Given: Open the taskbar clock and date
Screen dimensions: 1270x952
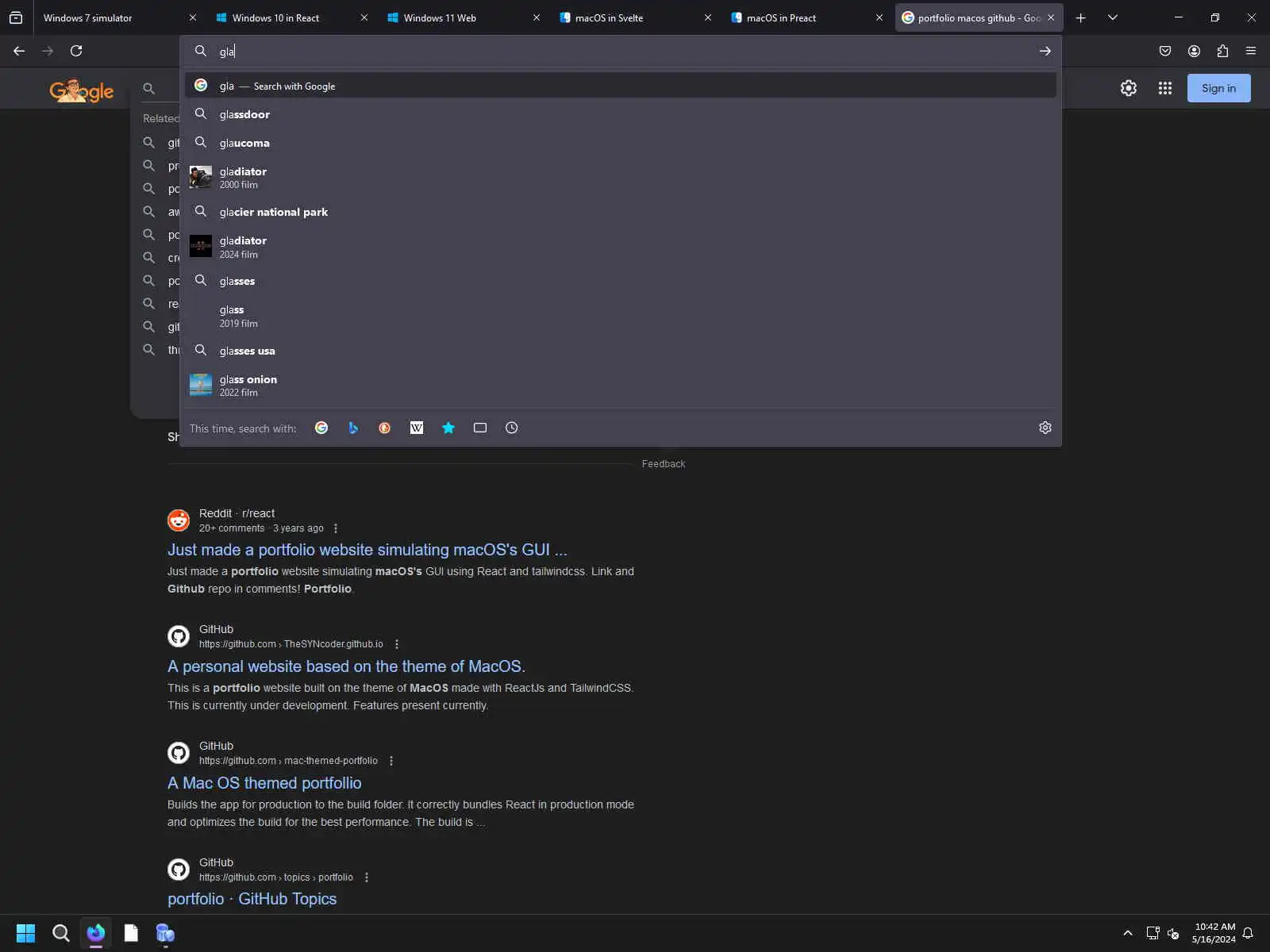Looking at the screenshot, I should click(1214, 933).
